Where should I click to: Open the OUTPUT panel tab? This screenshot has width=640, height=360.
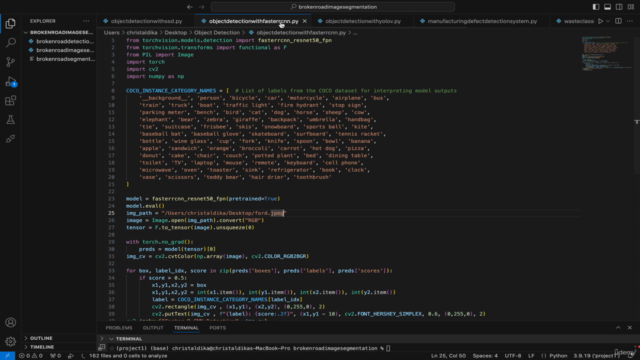(x=153, y=328)
